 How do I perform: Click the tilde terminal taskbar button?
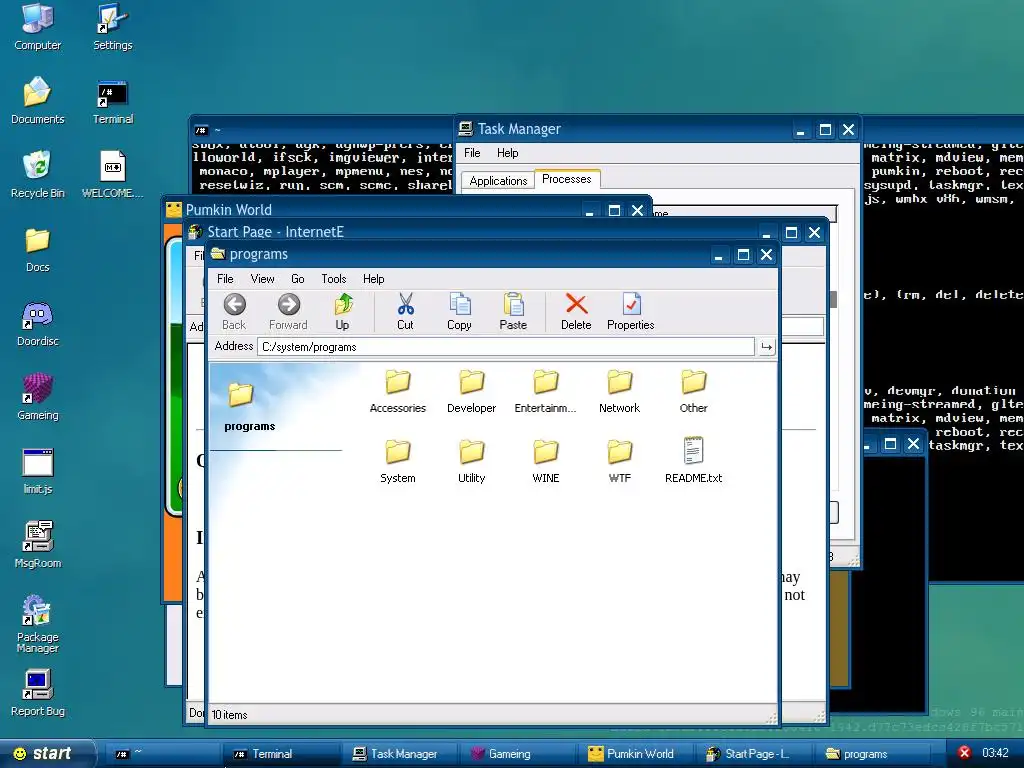click(163, 754)
